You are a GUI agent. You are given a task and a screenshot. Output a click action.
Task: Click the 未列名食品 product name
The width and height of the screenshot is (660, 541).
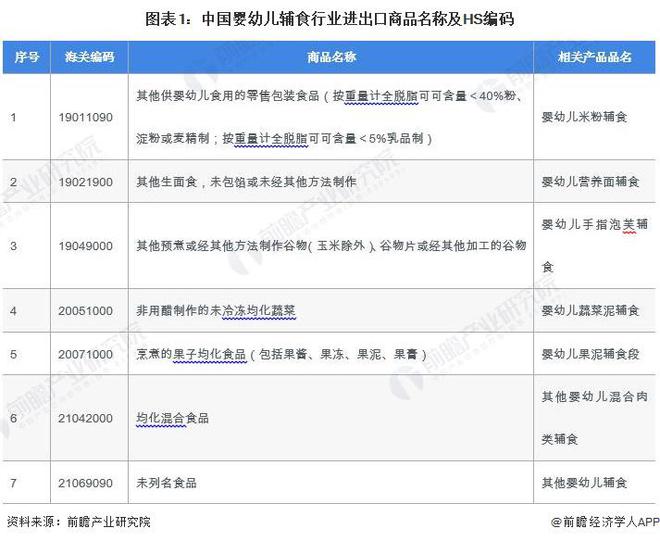(166, 482)
